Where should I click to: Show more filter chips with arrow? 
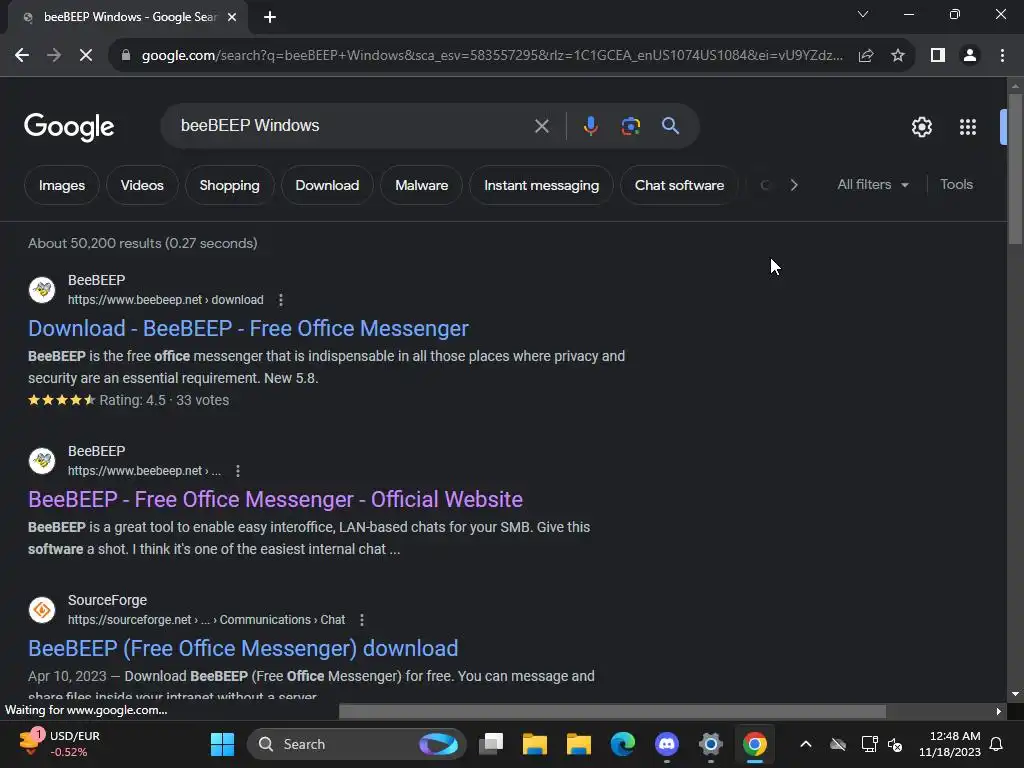pyautogui.click(x=794, y=185)
